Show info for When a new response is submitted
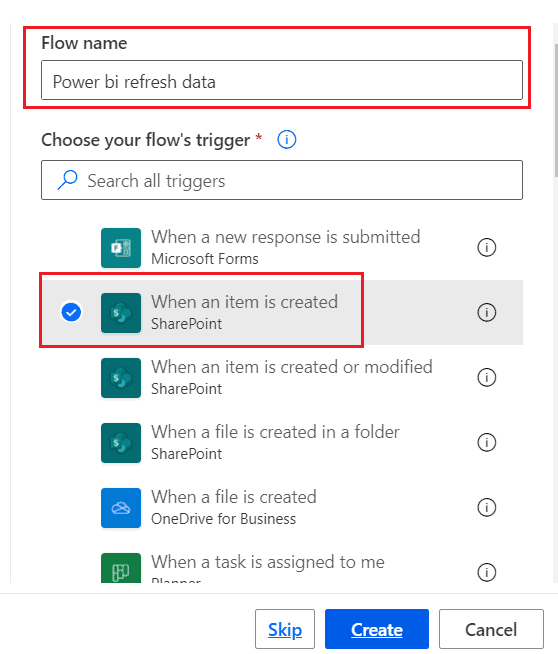The width and height of the screenshot is (558, 654). click(x=487, y=248)
